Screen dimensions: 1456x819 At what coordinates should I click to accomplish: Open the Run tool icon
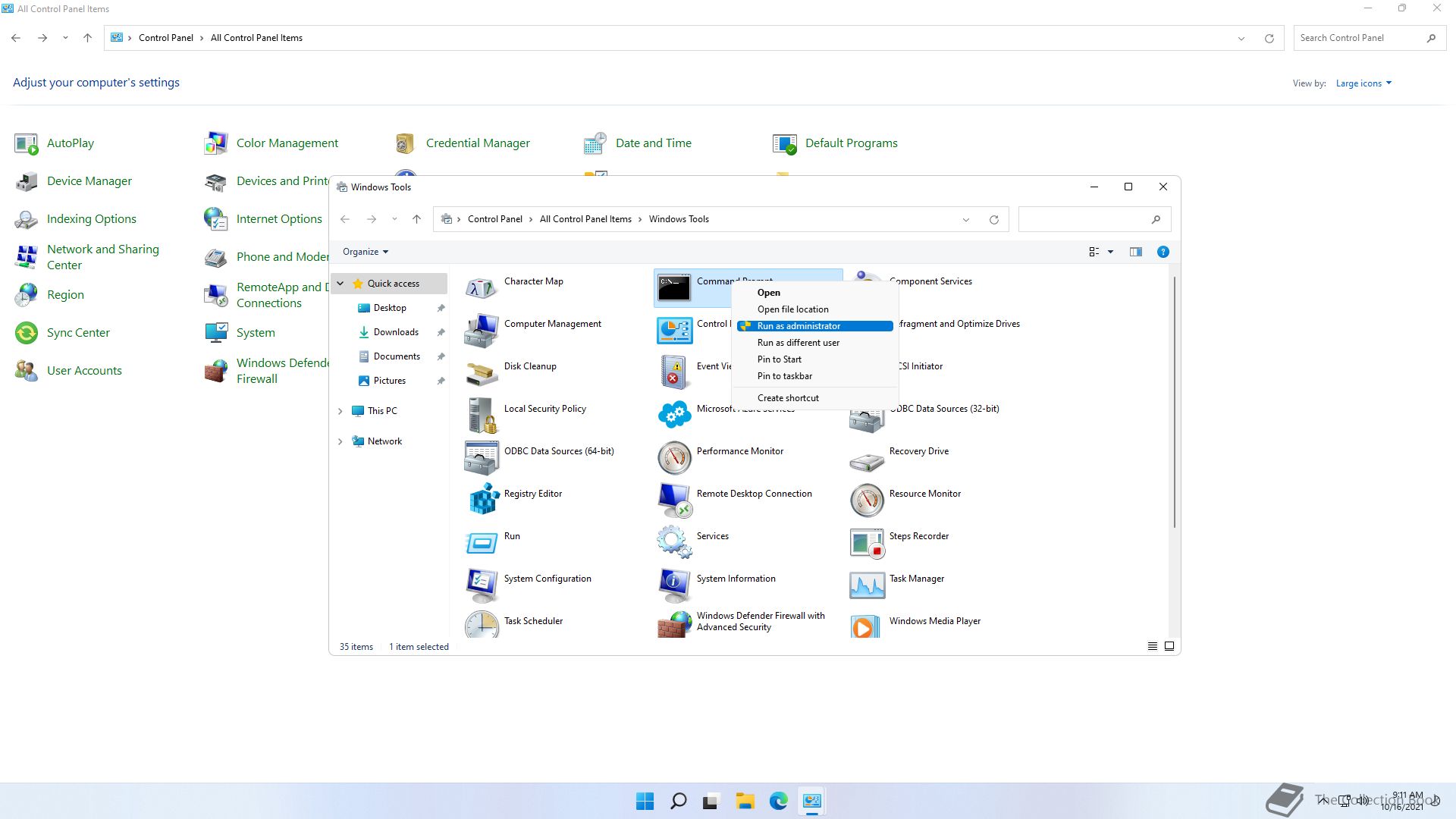(482, 542)
